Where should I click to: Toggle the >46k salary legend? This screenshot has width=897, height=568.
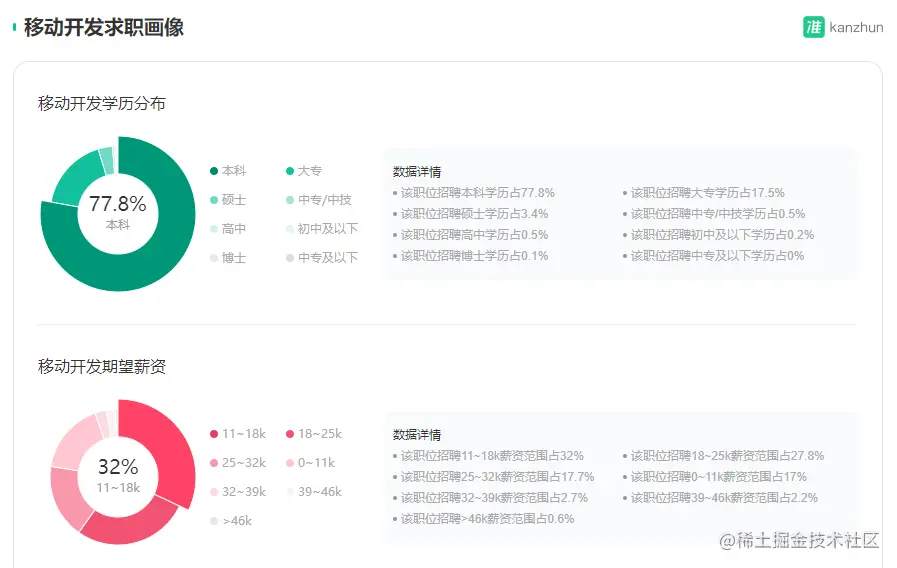tap(231, 521)
